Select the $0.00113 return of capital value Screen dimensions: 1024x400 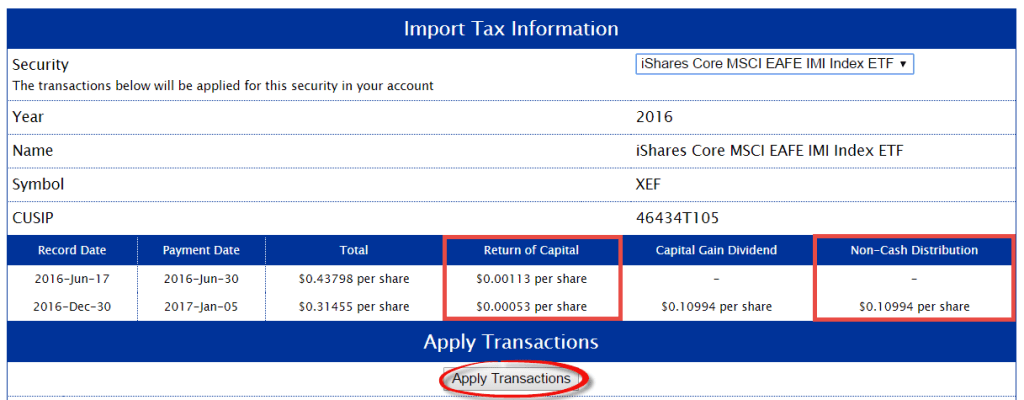[531, 279]
